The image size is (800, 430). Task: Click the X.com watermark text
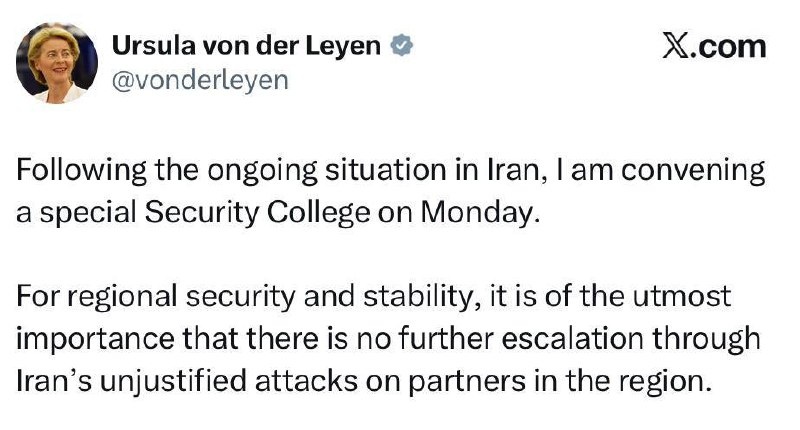[x=715, y=46]
